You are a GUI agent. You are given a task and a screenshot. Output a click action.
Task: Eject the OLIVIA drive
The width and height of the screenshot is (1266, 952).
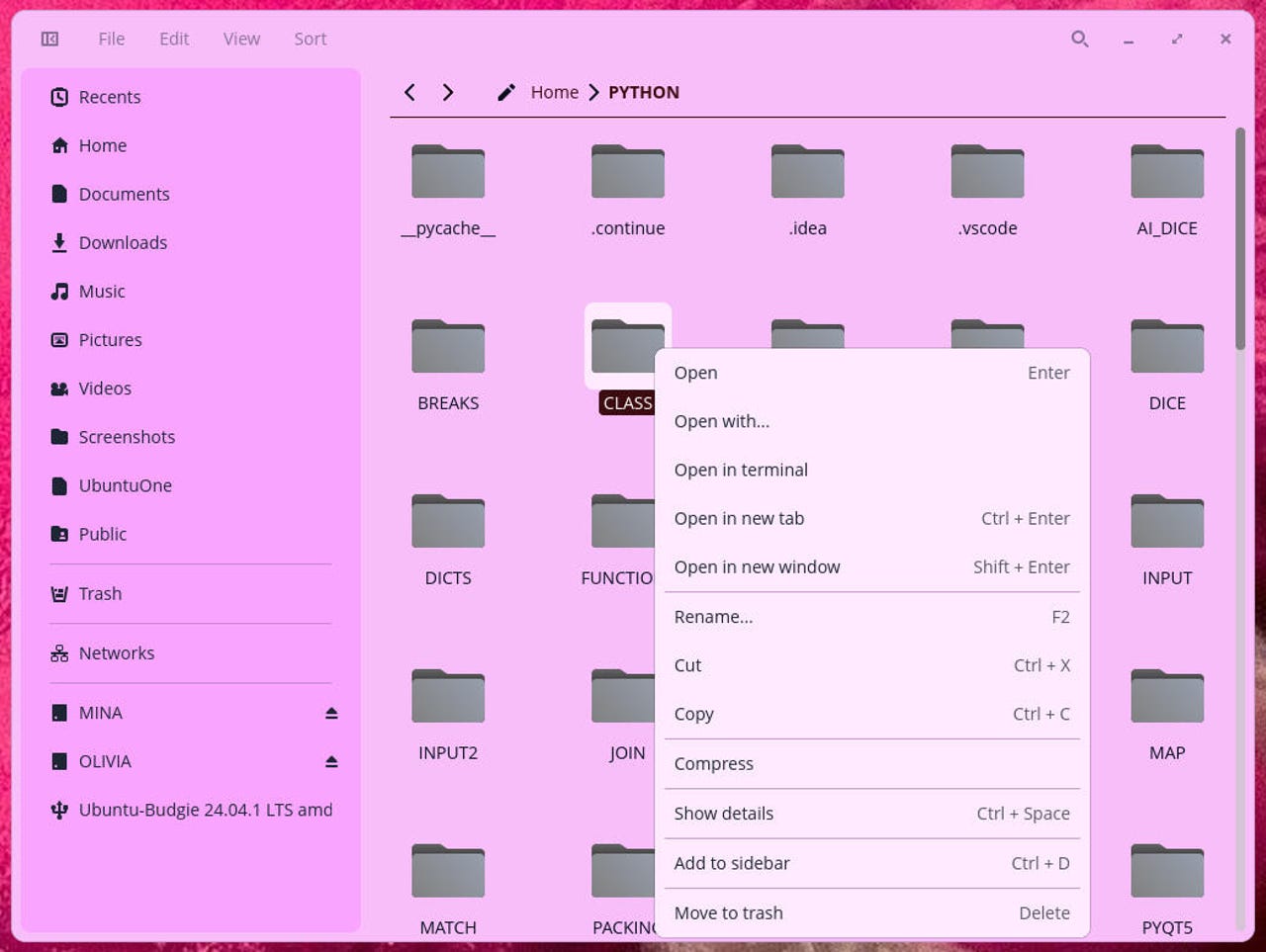tap(331, 761)
